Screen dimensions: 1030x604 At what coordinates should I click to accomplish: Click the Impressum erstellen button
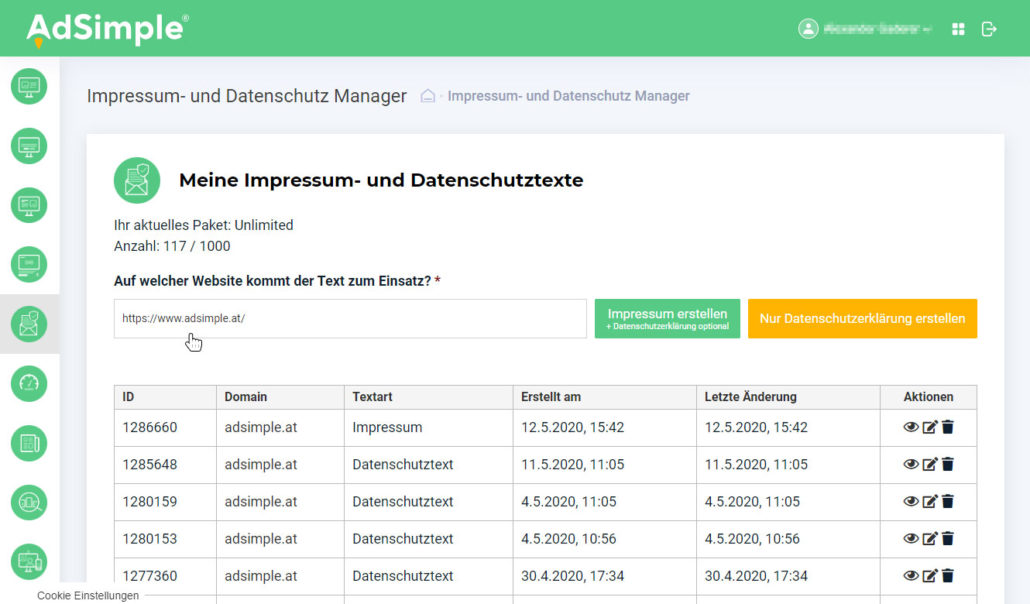point(666,318)
